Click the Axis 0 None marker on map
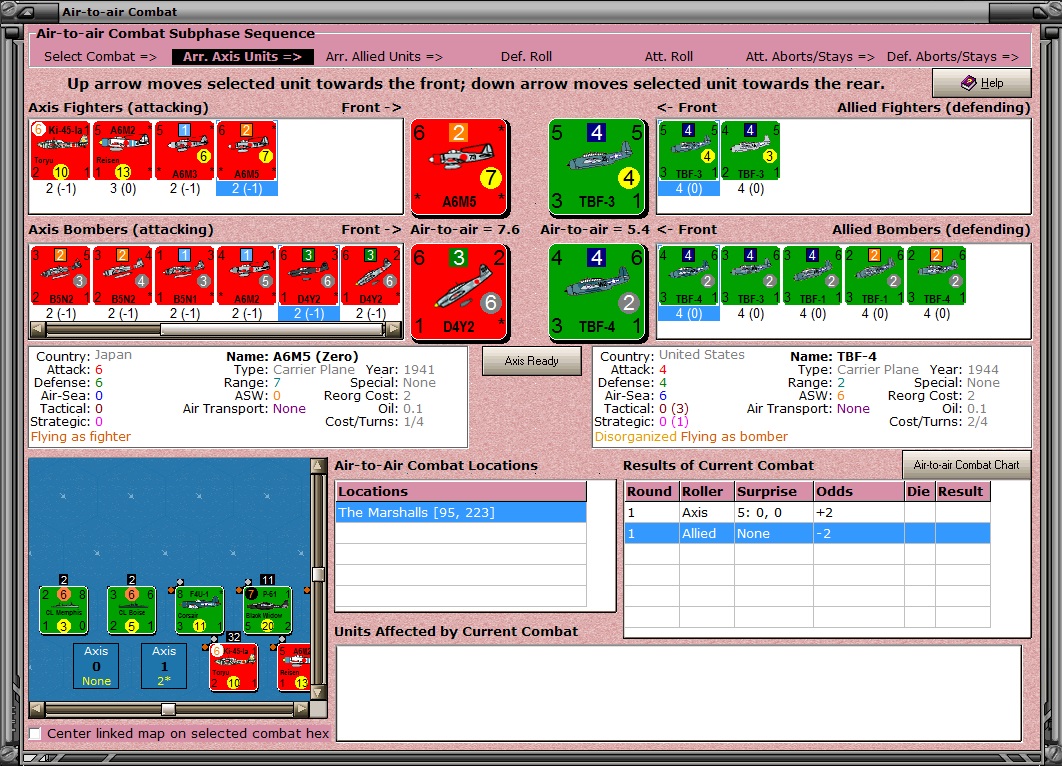 96,666
